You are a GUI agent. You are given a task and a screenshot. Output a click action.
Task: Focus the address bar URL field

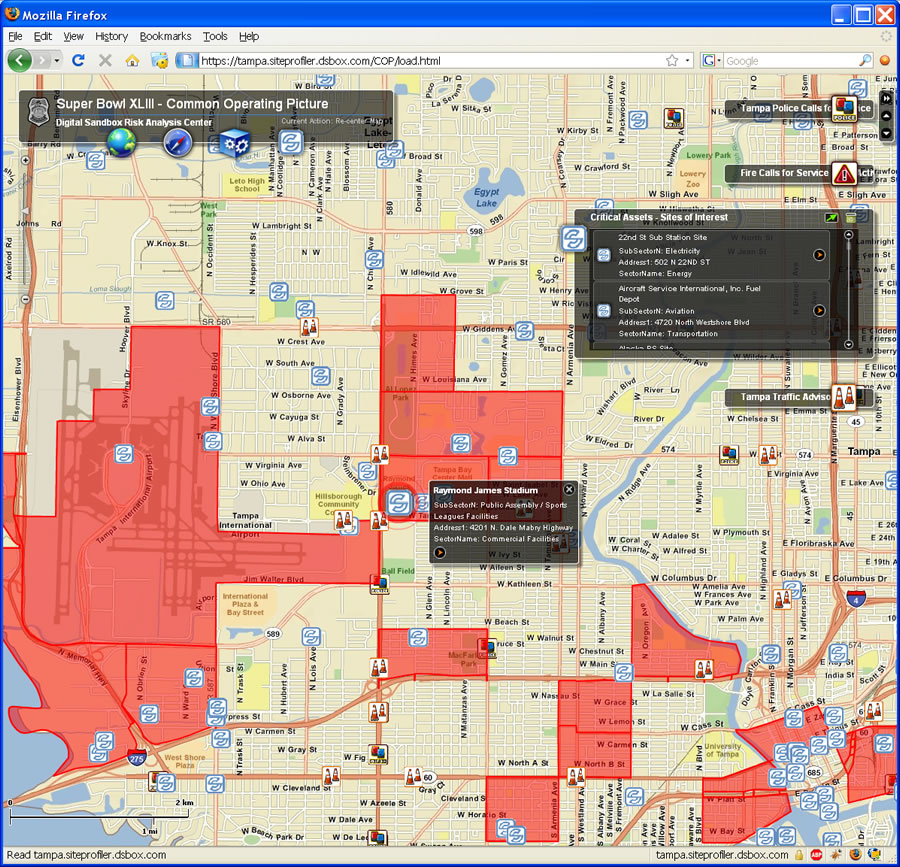pyautogui.click(x=430, y=61)
